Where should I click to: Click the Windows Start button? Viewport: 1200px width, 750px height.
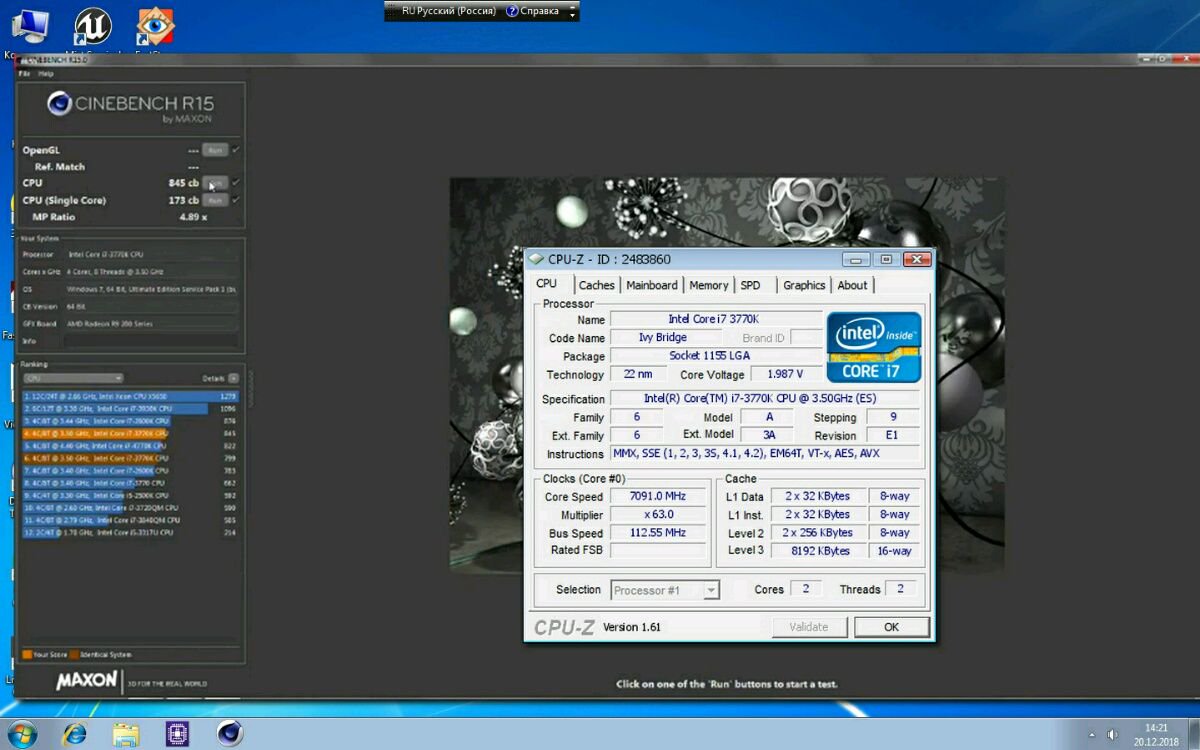[x=21, y=734]
